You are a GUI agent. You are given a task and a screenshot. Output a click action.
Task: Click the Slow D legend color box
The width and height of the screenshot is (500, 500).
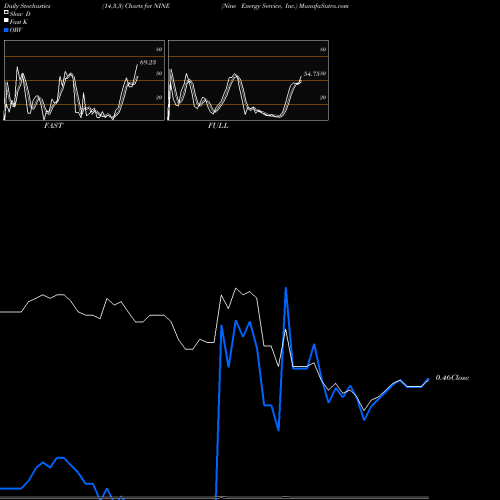pos(6,12)
